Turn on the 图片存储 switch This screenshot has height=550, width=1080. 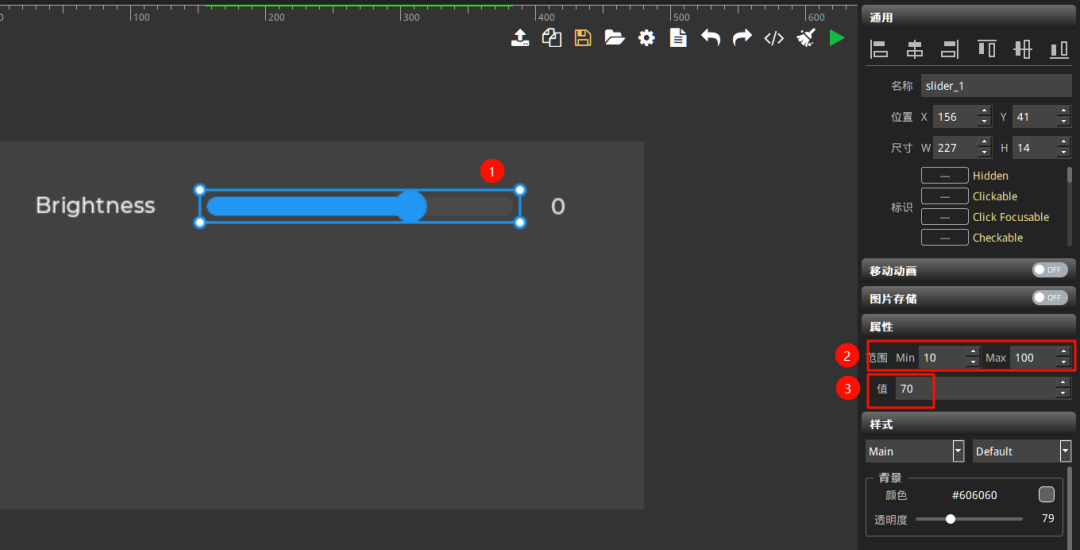(1050, 298)
